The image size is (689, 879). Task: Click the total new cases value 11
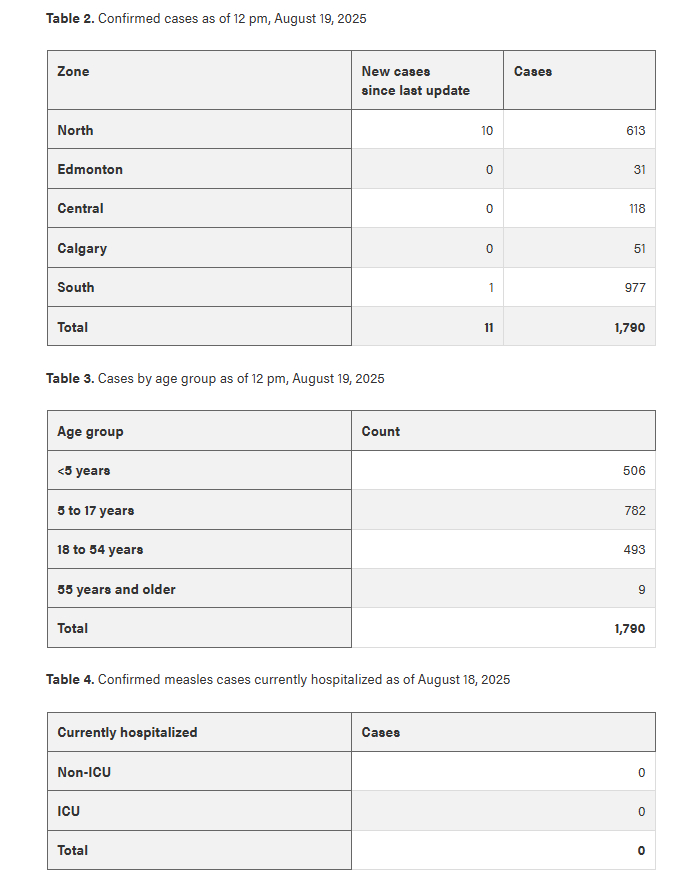488,327
